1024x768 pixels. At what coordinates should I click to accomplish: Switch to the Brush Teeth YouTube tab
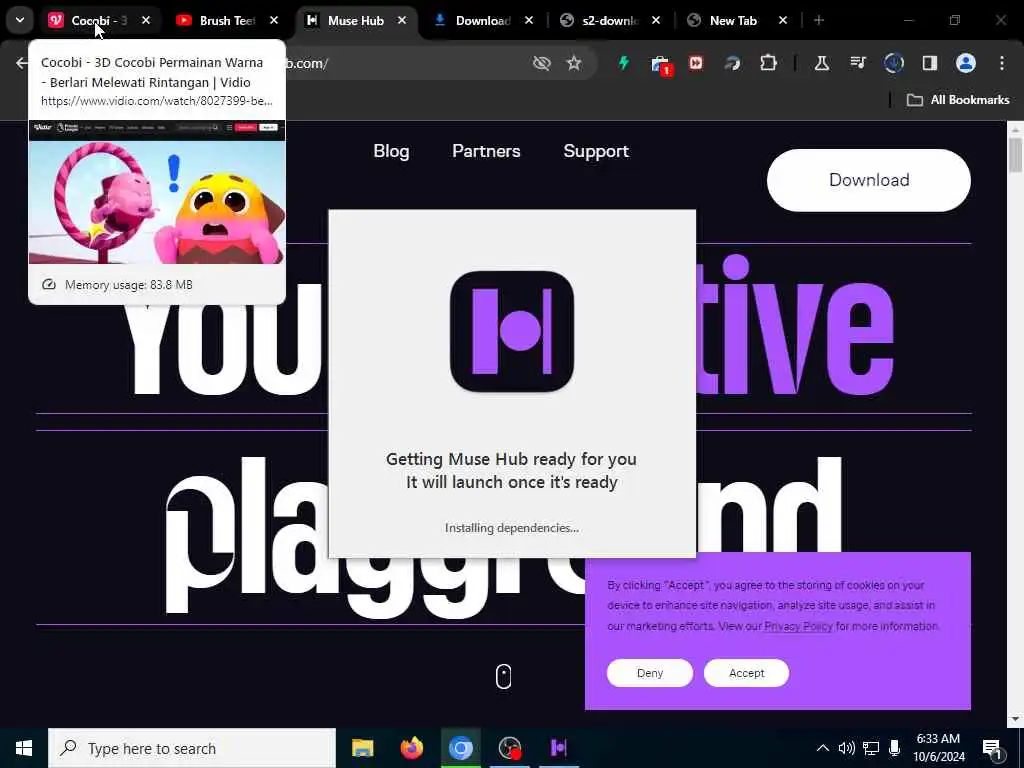[x=228, y=21]
